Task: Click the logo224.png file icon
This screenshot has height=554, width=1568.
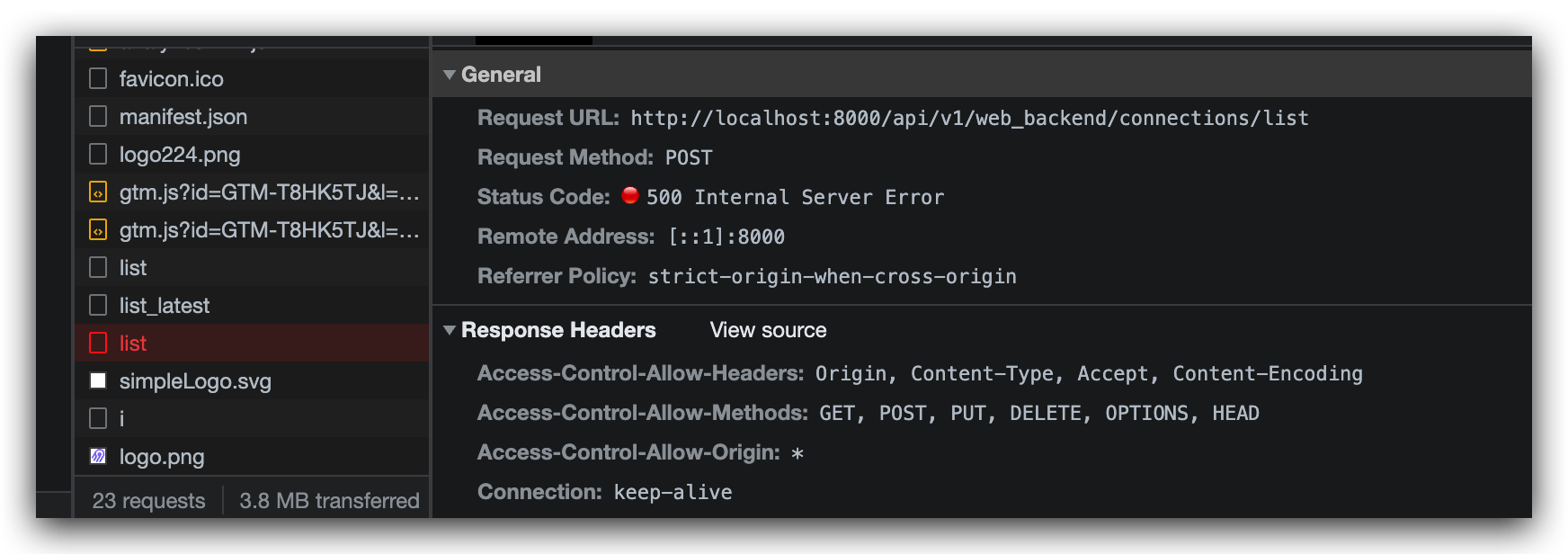Action: click(x=98, y=155)
